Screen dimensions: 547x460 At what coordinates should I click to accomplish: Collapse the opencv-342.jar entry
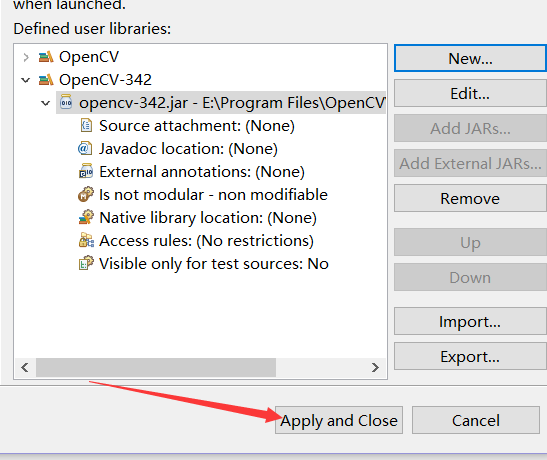[x=45, y=103]
